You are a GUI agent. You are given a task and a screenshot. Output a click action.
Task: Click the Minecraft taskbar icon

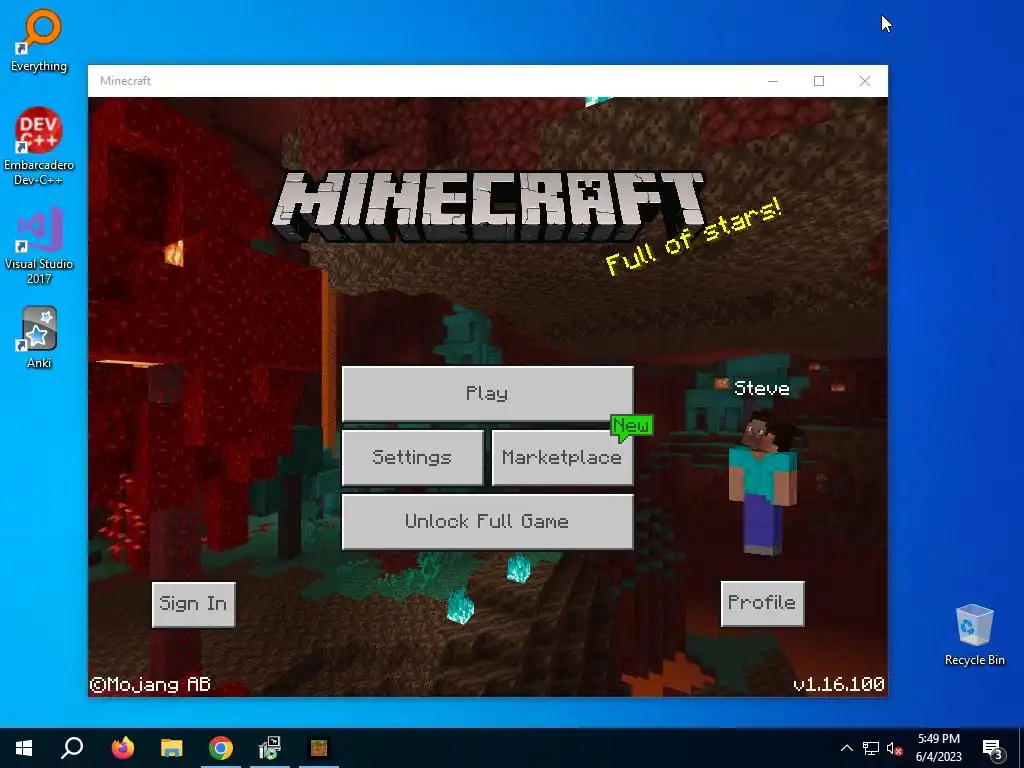coord(319,748)
